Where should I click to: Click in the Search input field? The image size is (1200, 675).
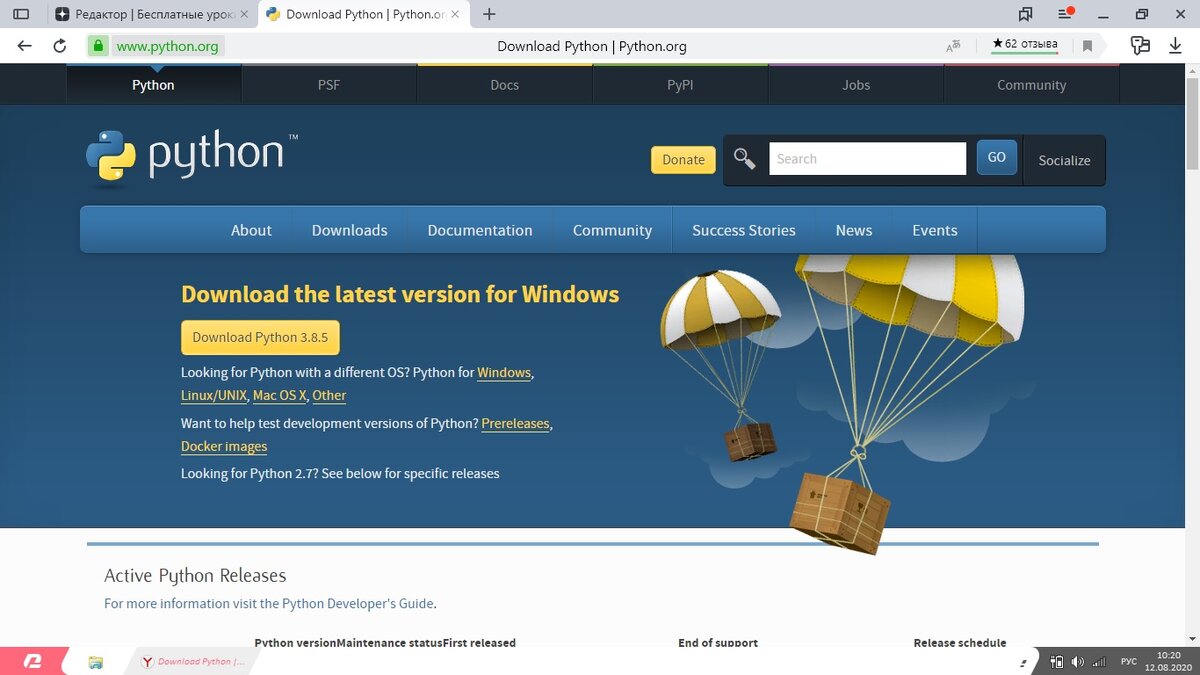coord(867,159)
